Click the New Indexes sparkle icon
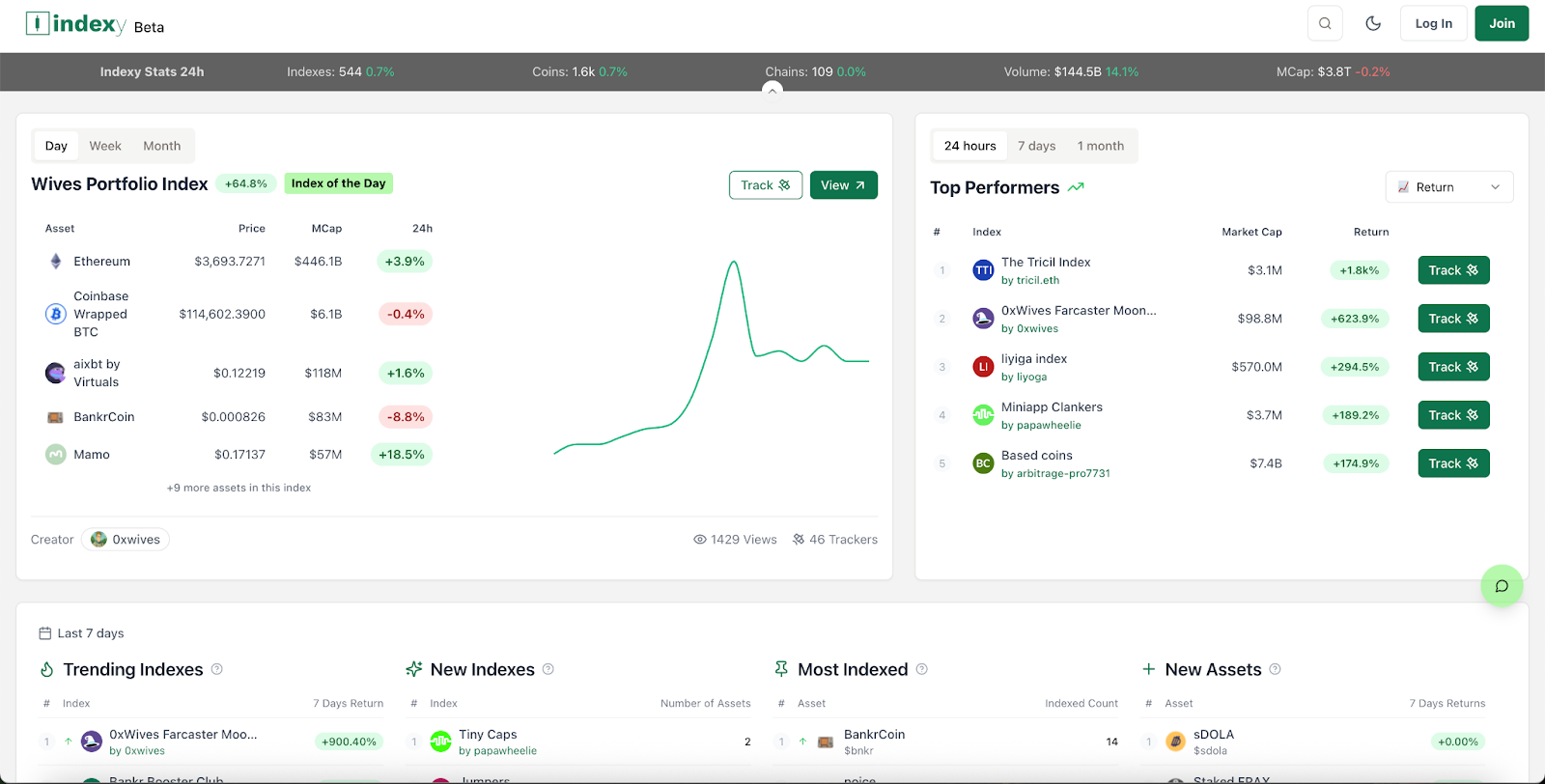This screenshot has height=784, width=1545. click(x=414, y=669)
